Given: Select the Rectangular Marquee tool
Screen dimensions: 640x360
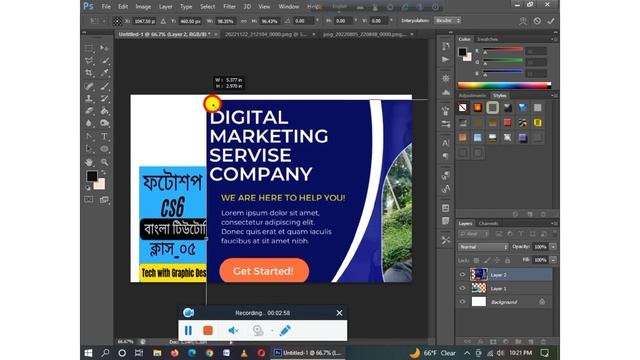Looking at the screenshot, I should click(89, 48).
